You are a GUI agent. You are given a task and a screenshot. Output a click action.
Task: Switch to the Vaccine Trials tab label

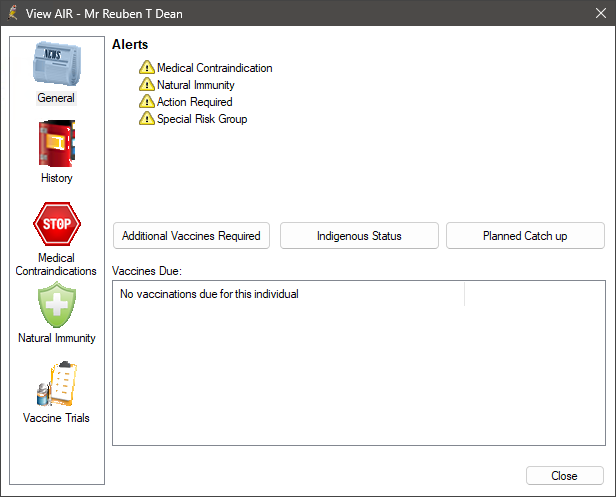[56, 418]
